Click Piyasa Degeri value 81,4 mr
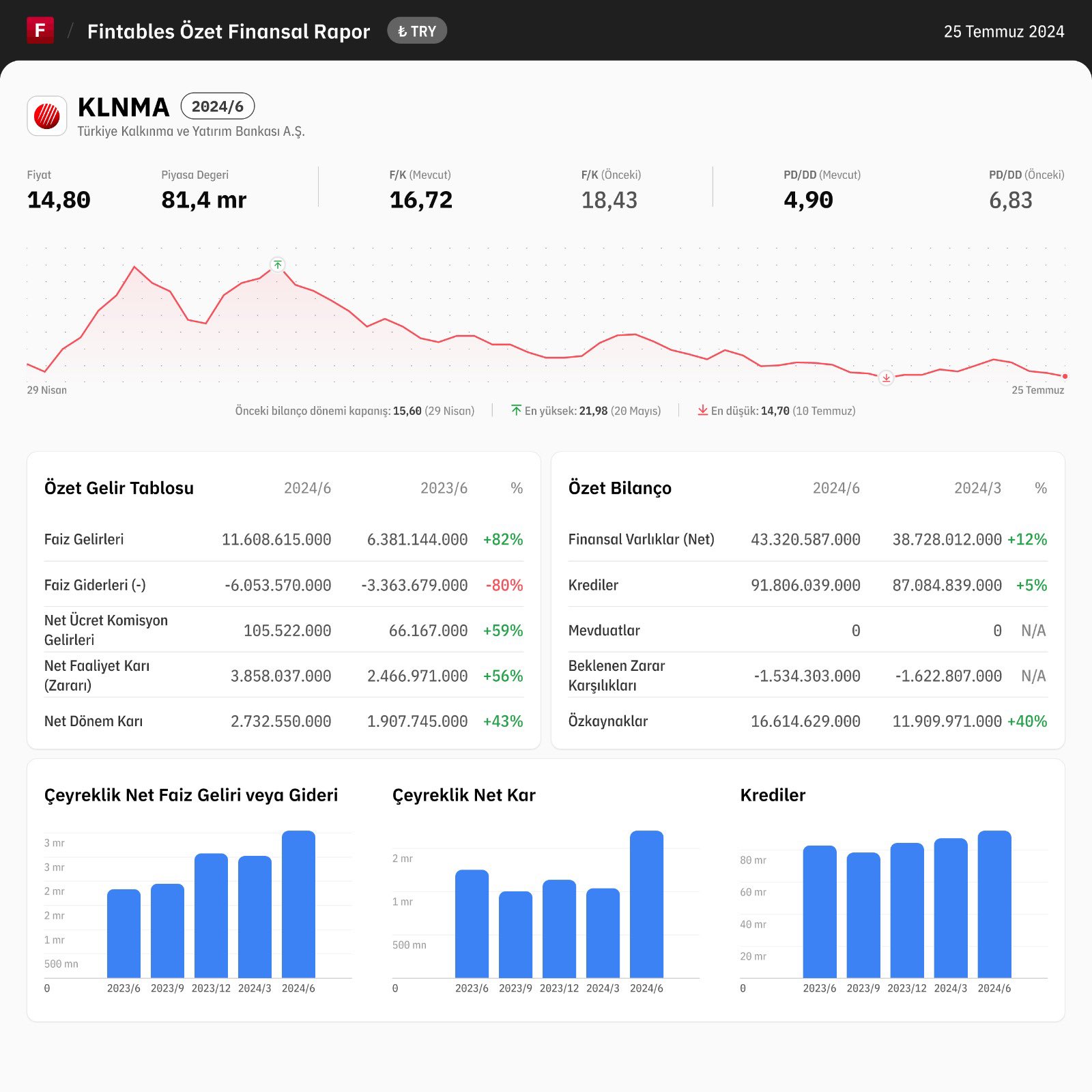This screenshot has width=1092, height=1092. pyautogui.click(x=203, y=200)
